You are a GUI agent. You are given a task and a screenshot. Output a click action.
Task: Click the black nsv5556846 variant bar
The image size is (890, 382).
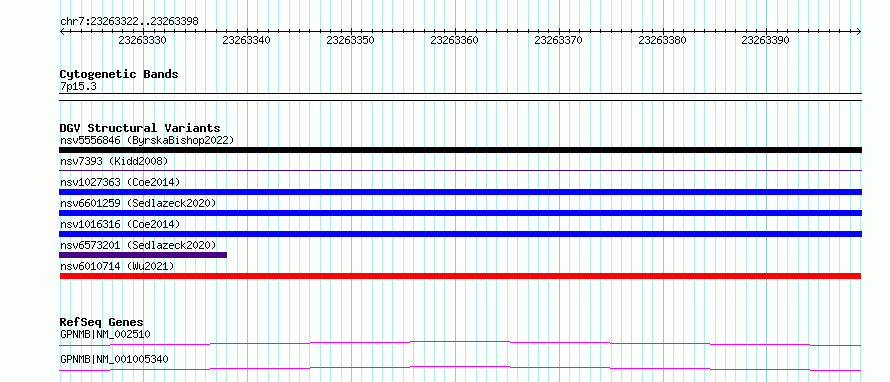tap(460, 150)
